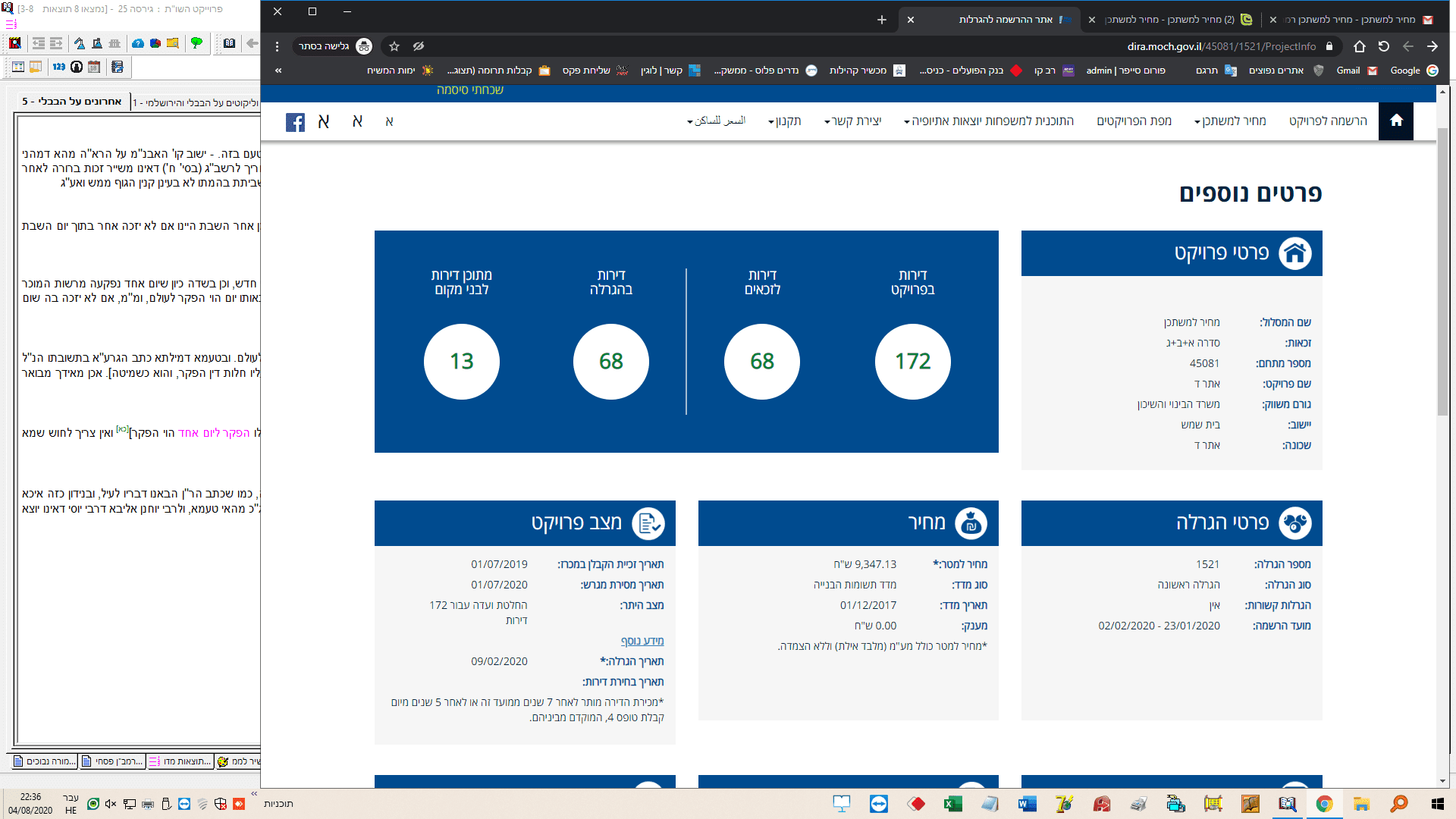The height and width of the screenshot is (819, 1456).
Task: Select the largest font size א
Action: coord(324,122)
